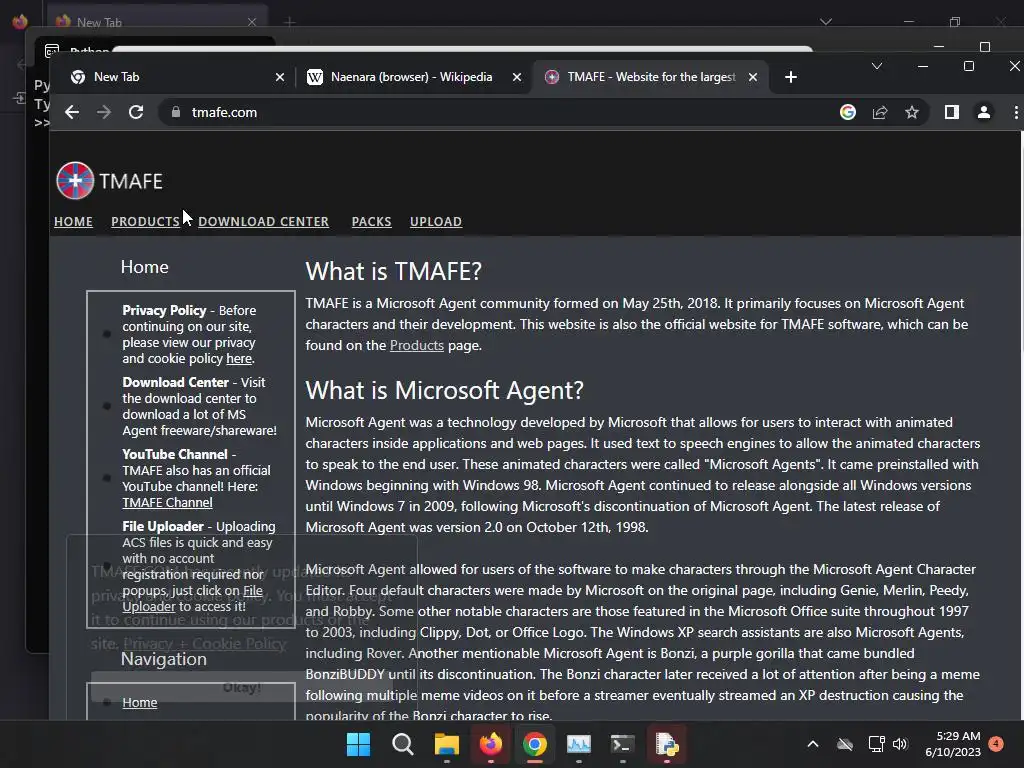Go back to the previous page in Chrome

pyautogui.click(x=72, y=112)
